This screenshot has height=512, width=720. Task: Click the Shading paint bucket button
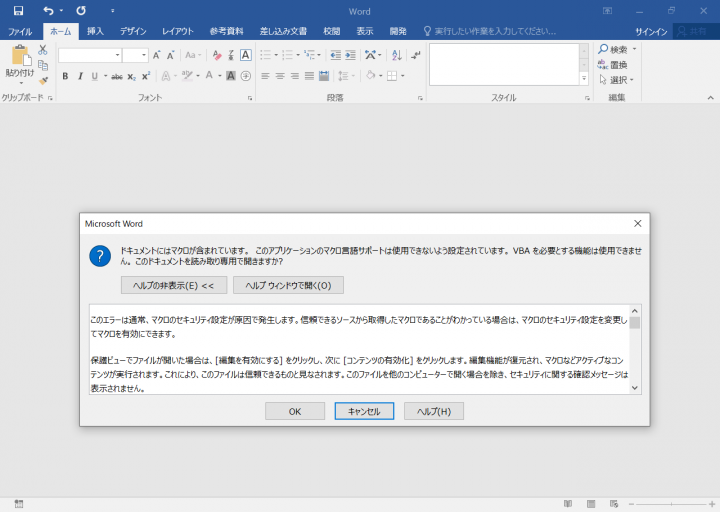click(371, 75)
